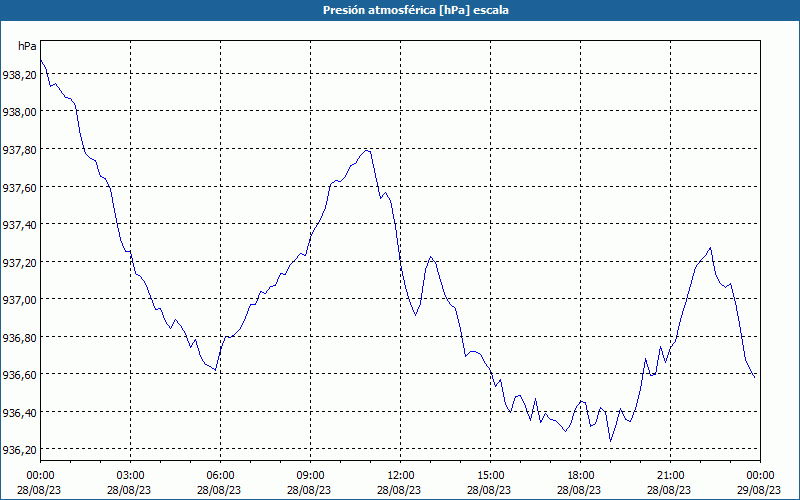The height and width of the screenshot is (500, 800).
Task: Click the 937,40 y-axis value
Action: coord(19,226)
